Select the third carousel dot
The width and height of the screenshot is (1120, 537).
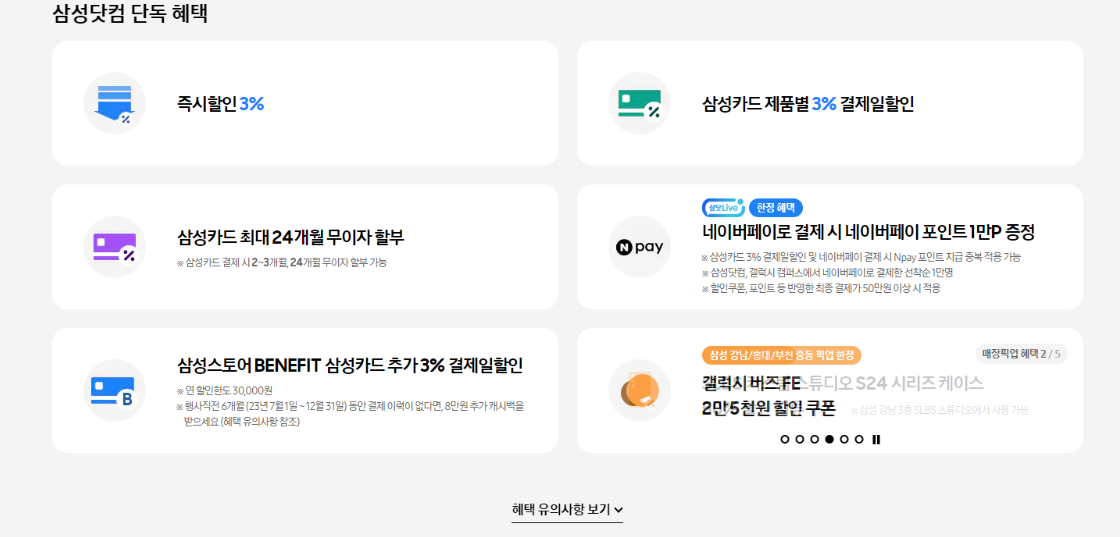click(814, 440)
